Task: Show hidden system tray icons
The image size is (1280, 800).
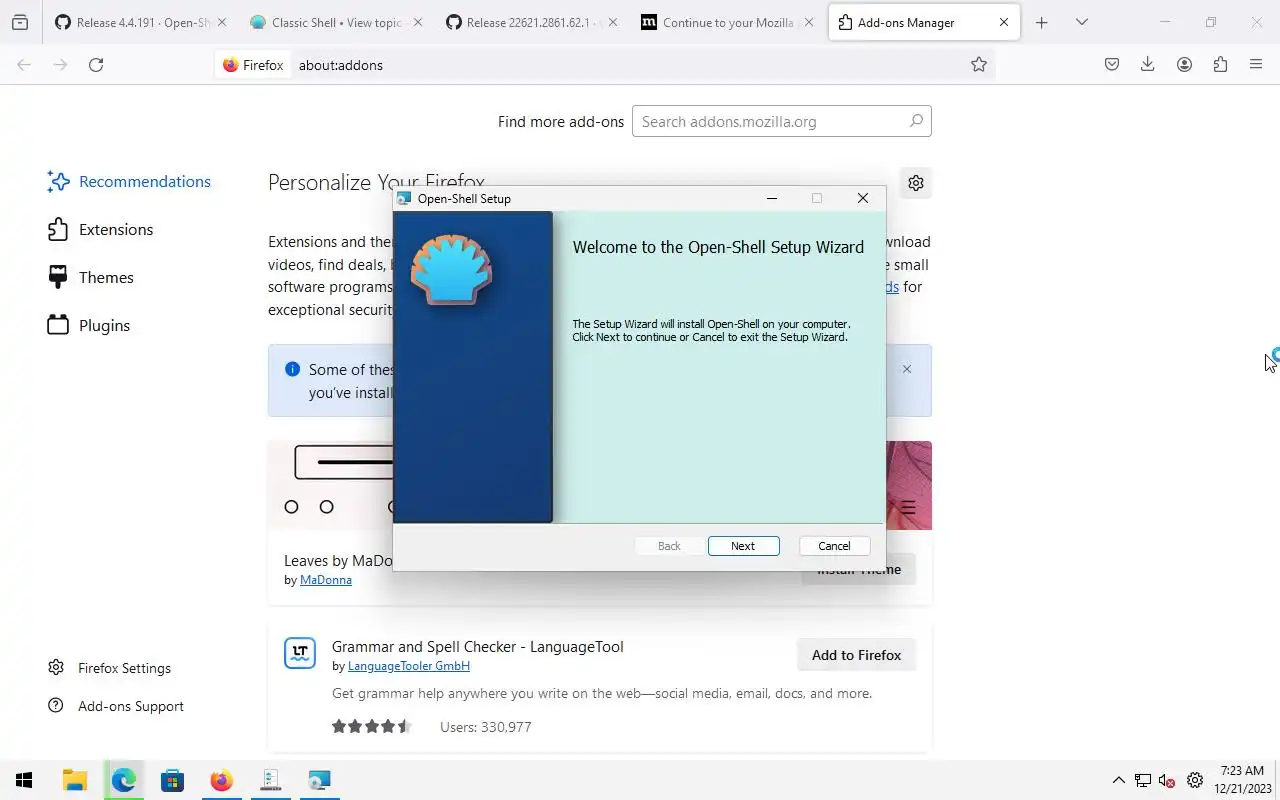Action: [1118, 781]
